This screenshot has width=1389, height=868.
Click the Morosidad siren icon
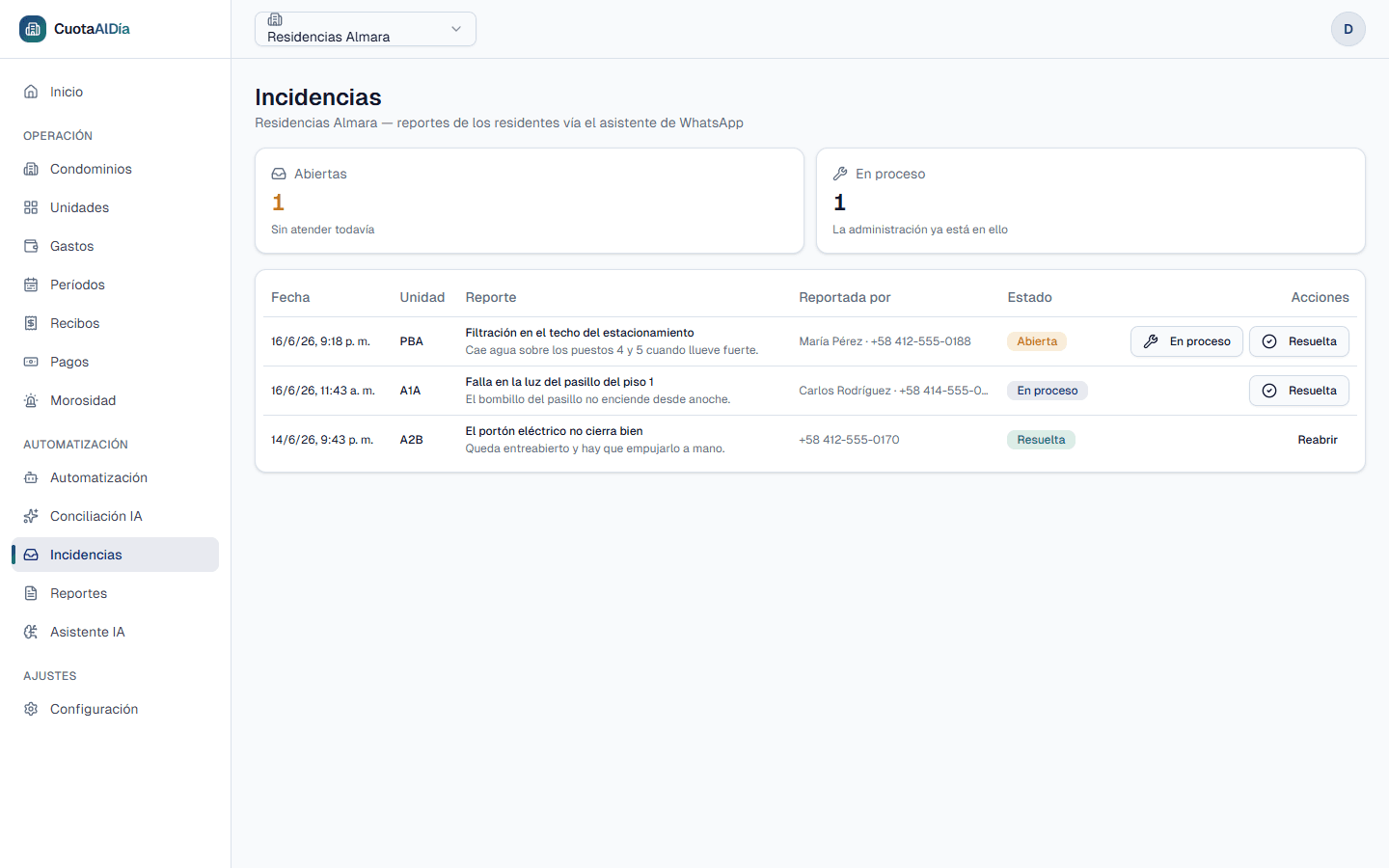[x=31, y=400]
